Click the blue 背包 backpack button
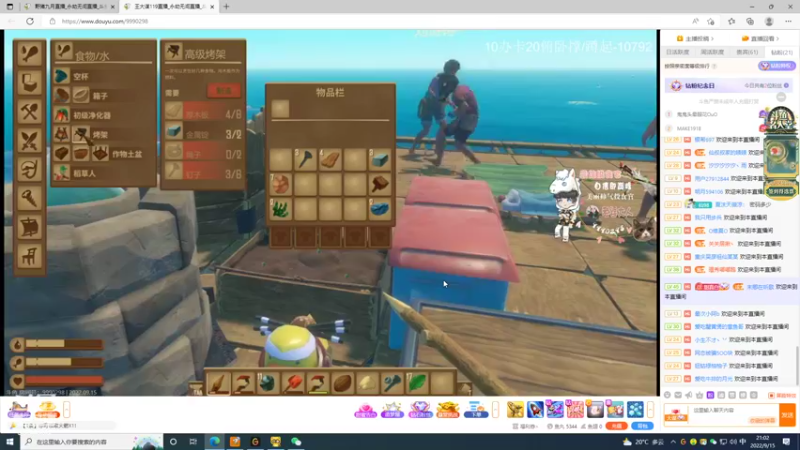This screenshot has width=800, height=450. (642, 426)
